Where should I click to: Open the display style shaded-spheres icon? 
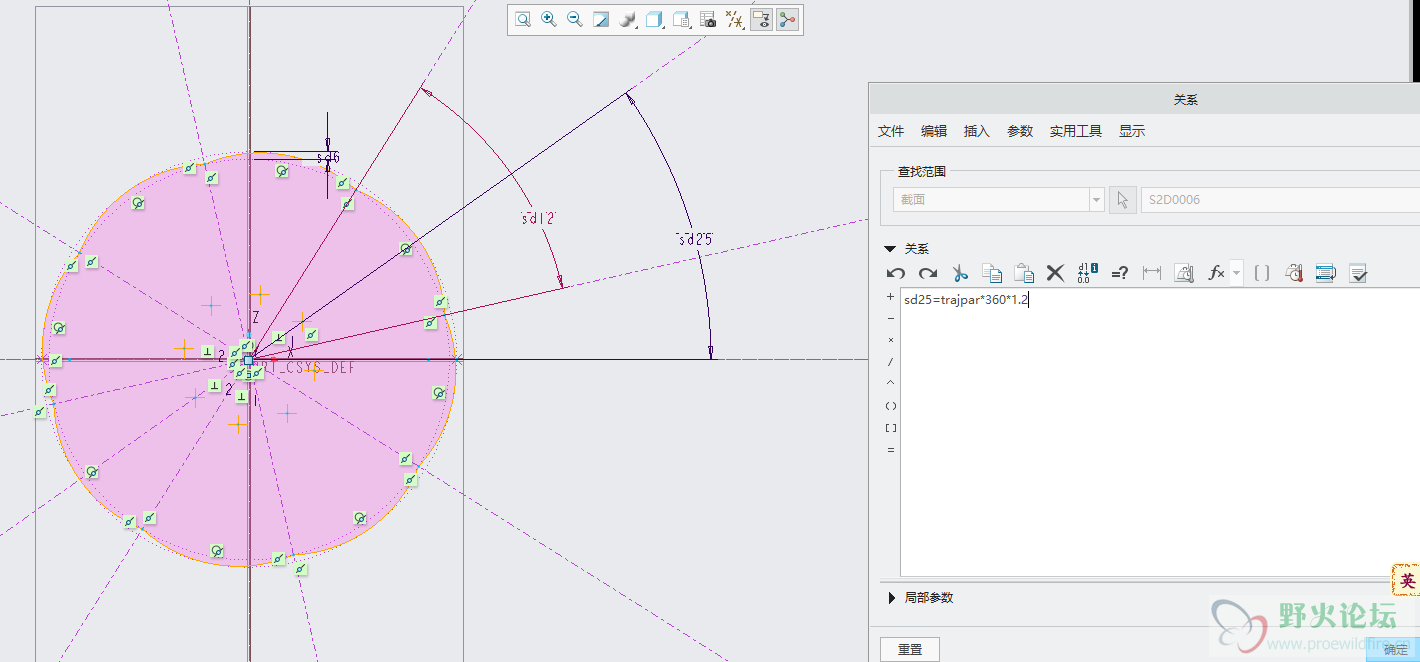(x=628, y=19)
